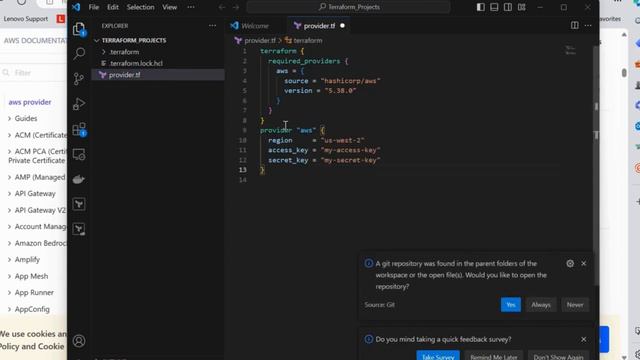Open the HashiCorp Terraform view icon
The height and width of the screenshot is (360, 640).
pyautogui.click(x=79, y=204)
